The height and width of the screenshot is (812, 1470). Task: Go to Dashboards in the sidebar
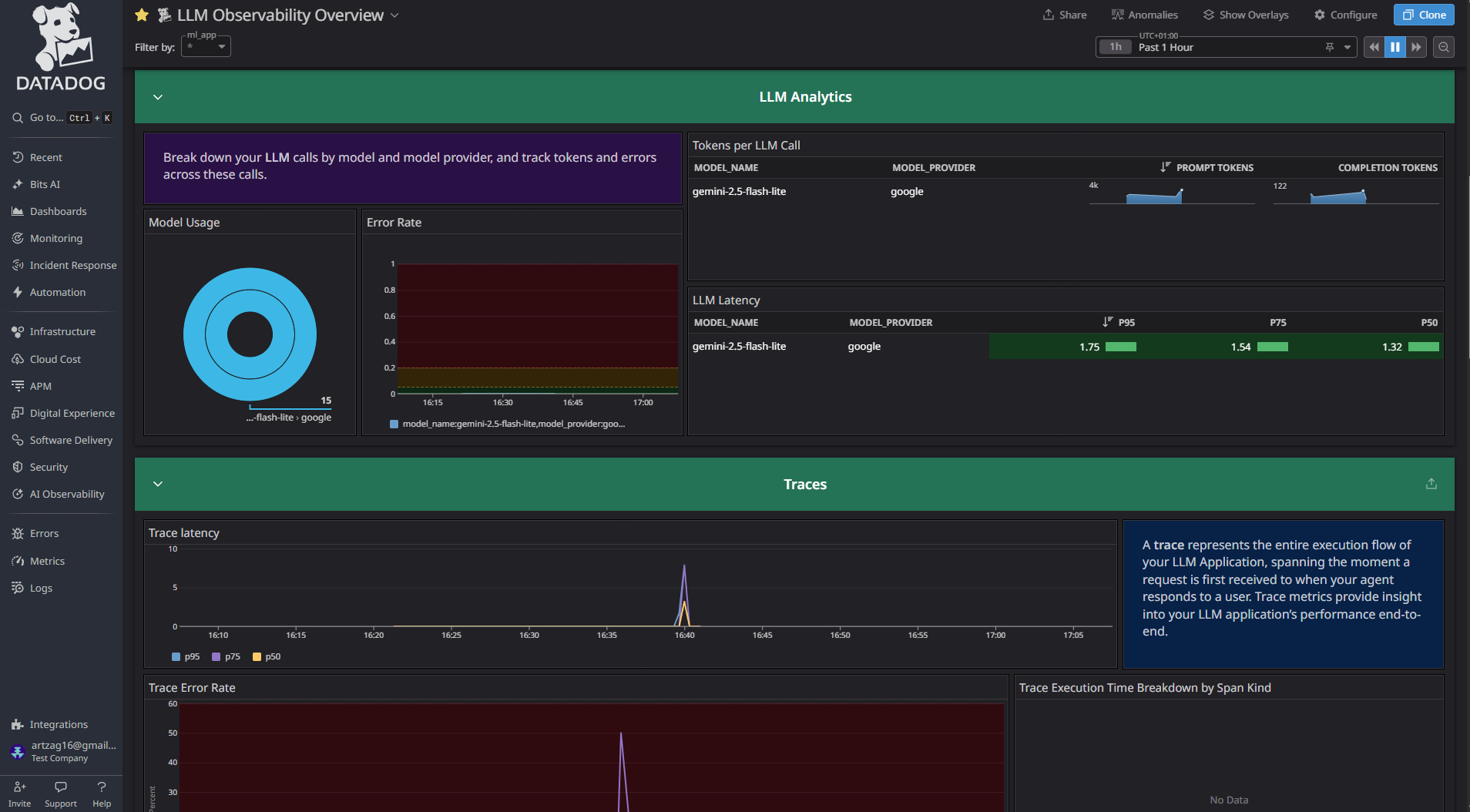pos(58,211)
